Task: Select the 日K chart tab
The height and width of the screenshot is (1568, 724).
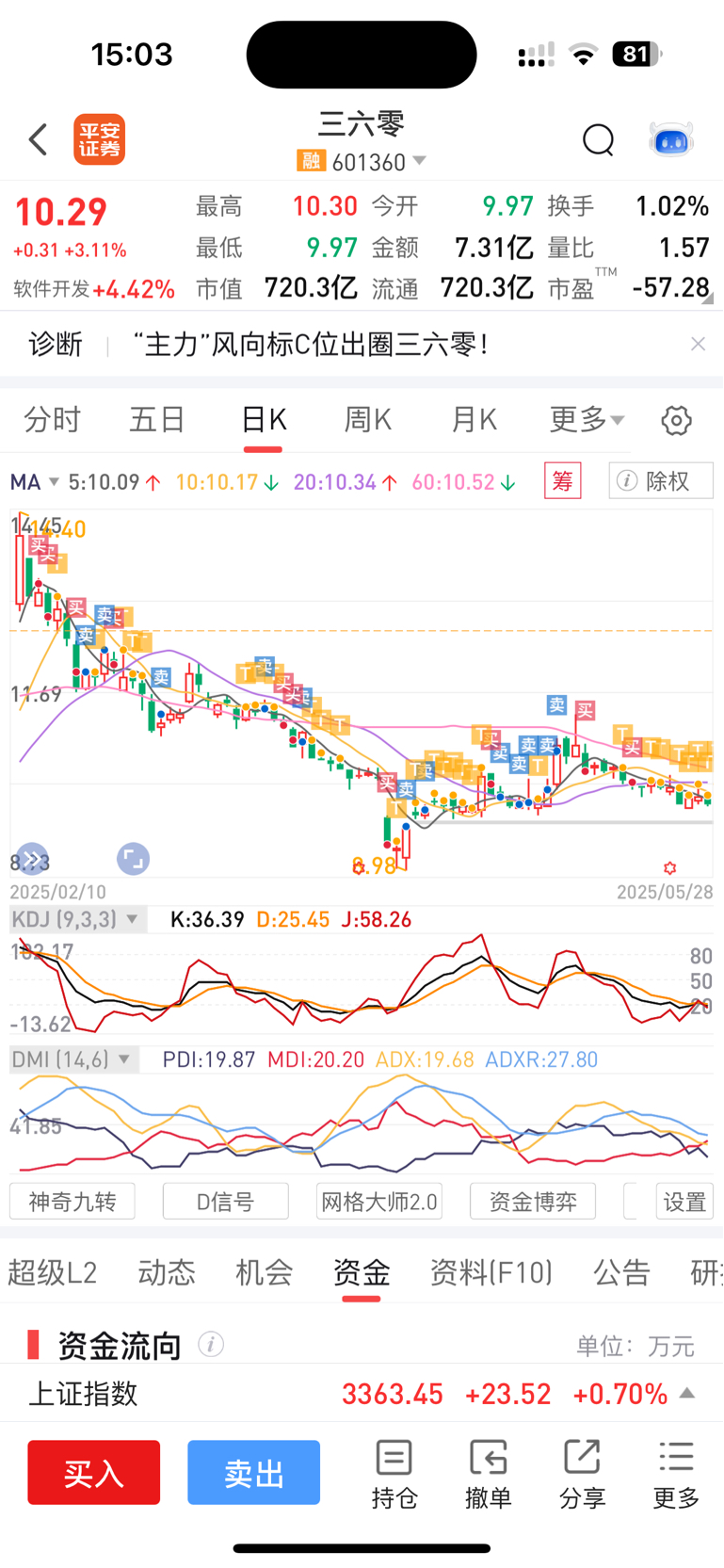Action: tap(264, 419)
